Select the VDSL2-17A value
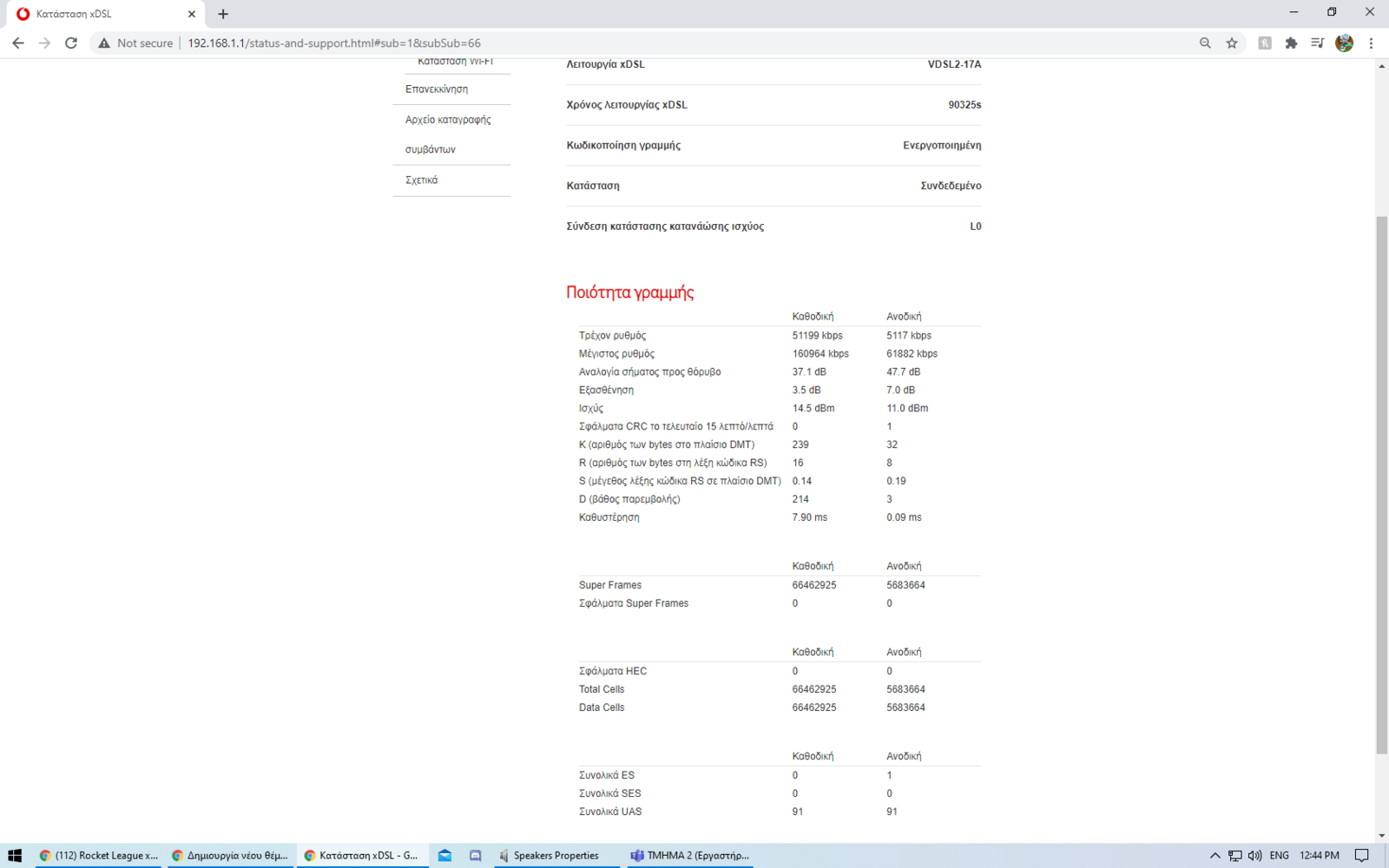The height and width of the screenshot is (868, 1389). pyautogui.click(x=954, y=64)
